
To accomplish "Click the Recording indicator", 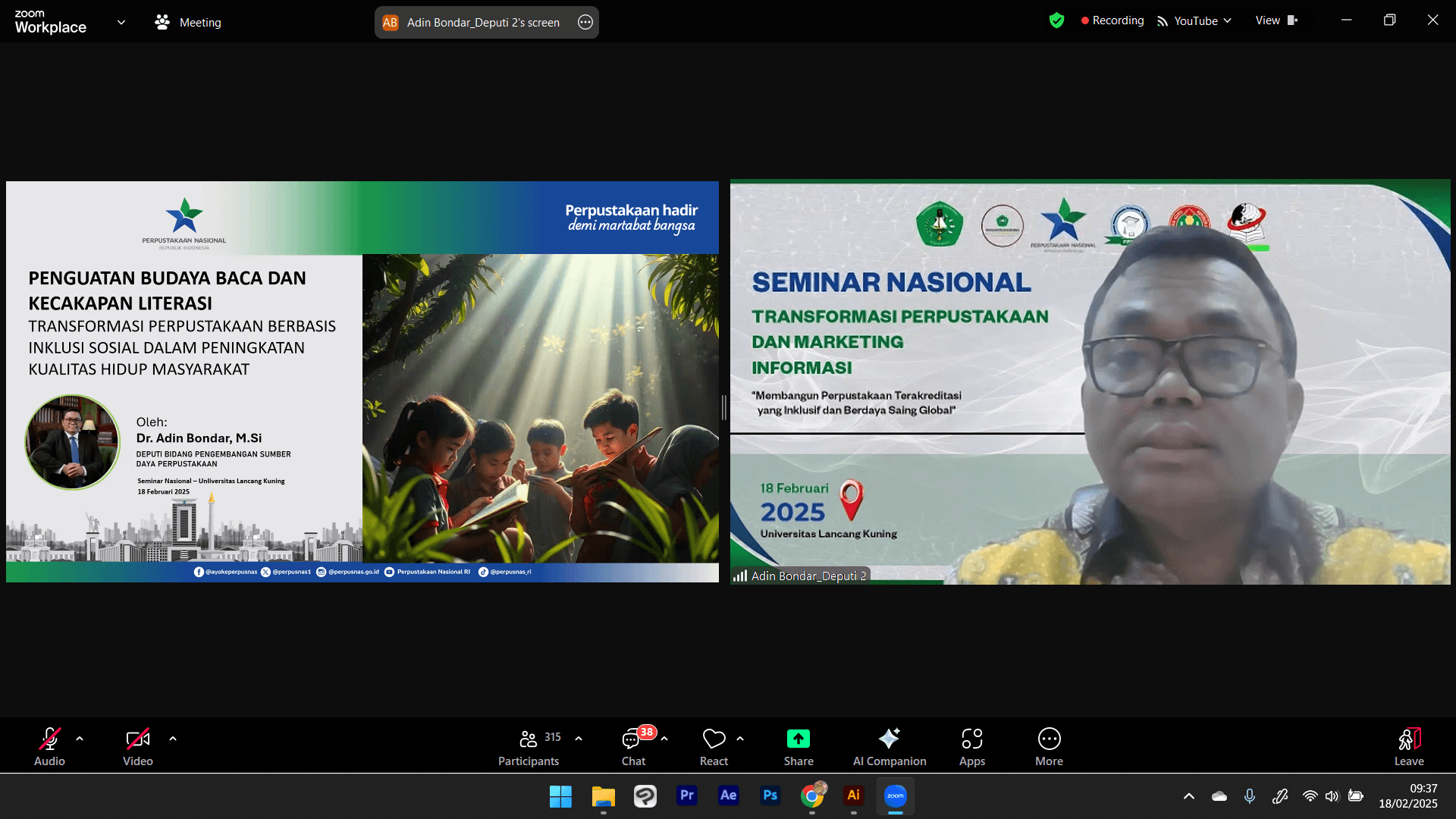I will pyautogui.click(x=1112, y=20).
